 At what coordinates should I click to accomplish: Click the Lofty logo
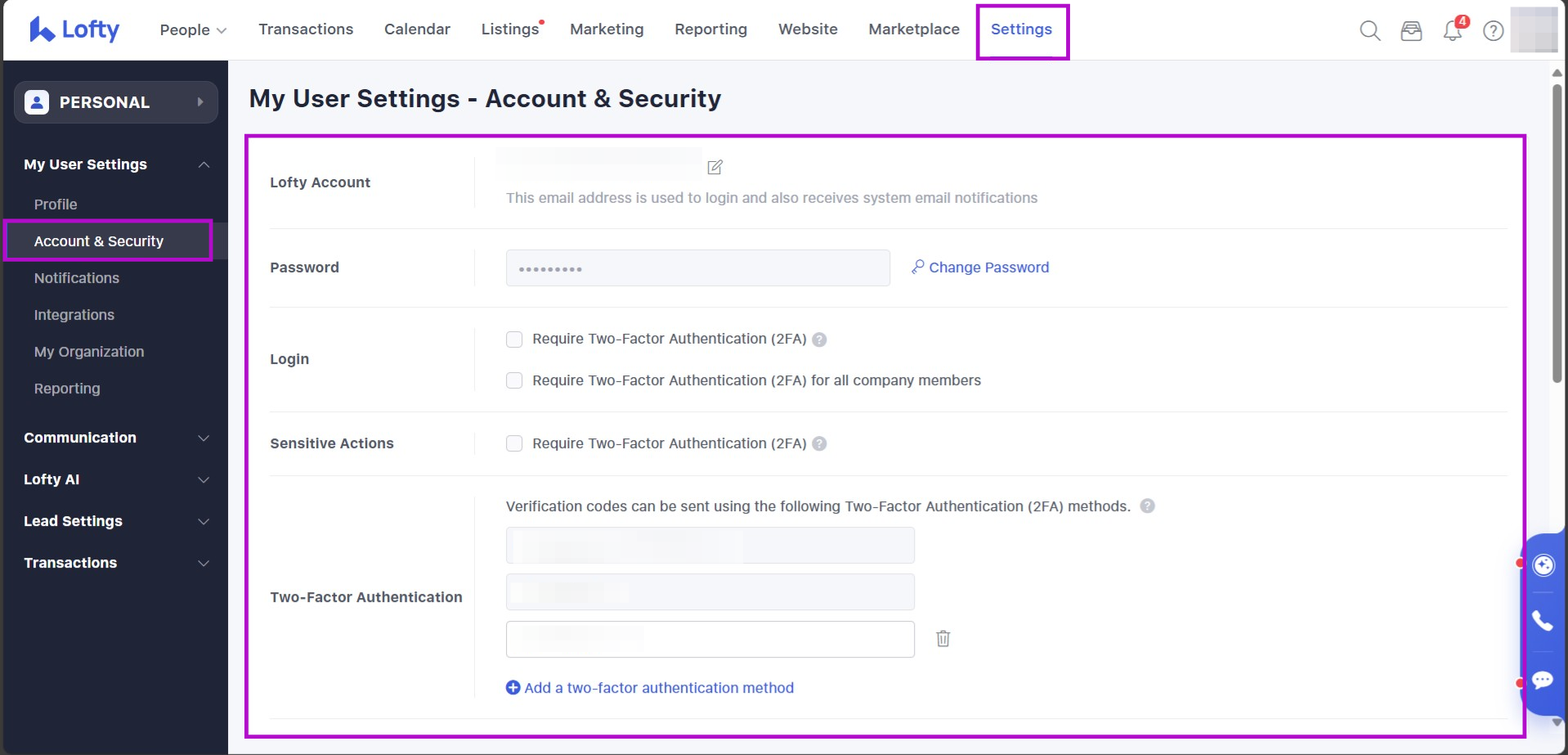click(x=74, y=29)
